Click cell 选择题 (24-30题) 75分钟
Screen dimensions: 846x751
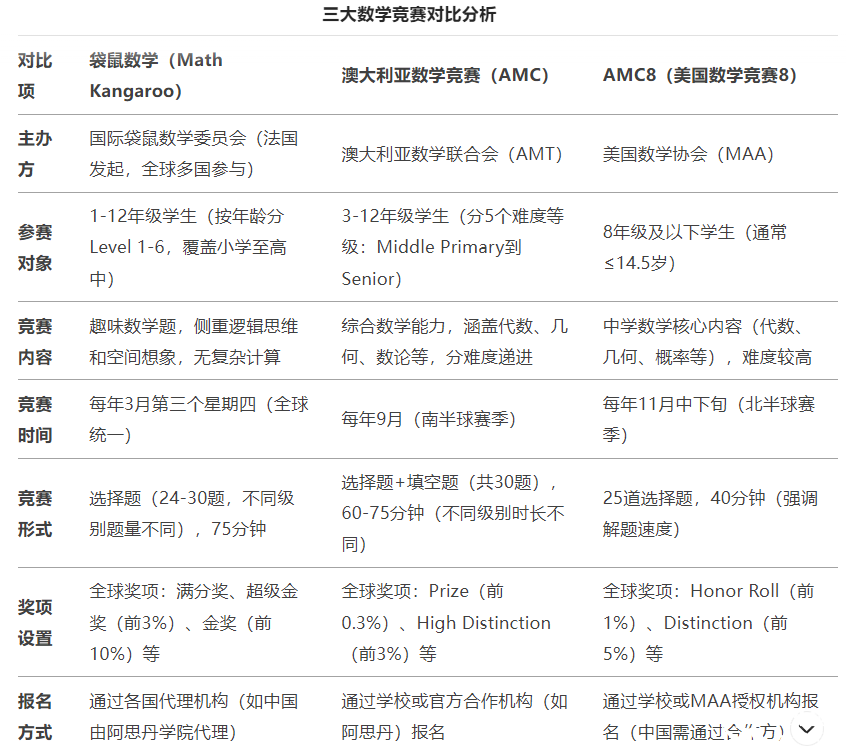coord(192,514)
